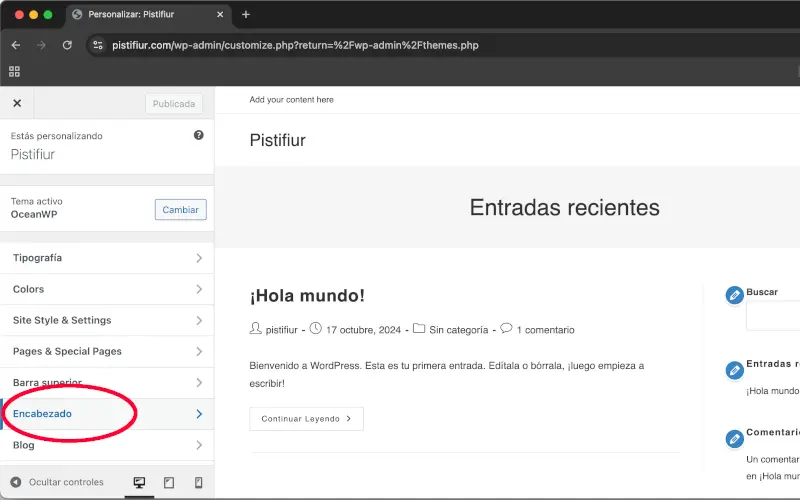
Task: Expand the Encabezado chevron arrow
Action: (199, 414)
